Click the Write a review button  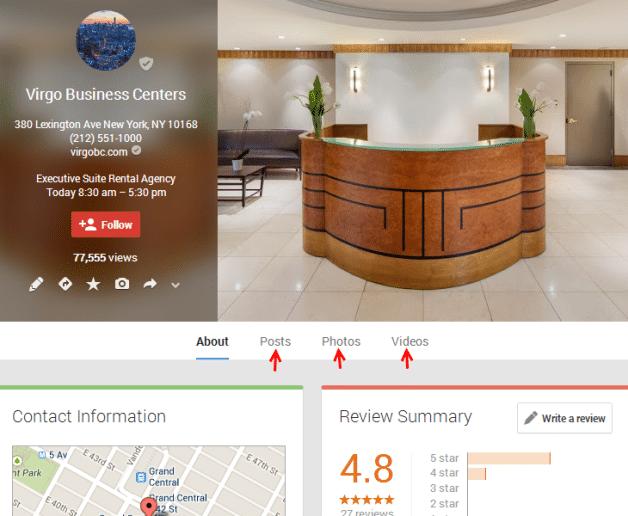[x=565, y=418]
